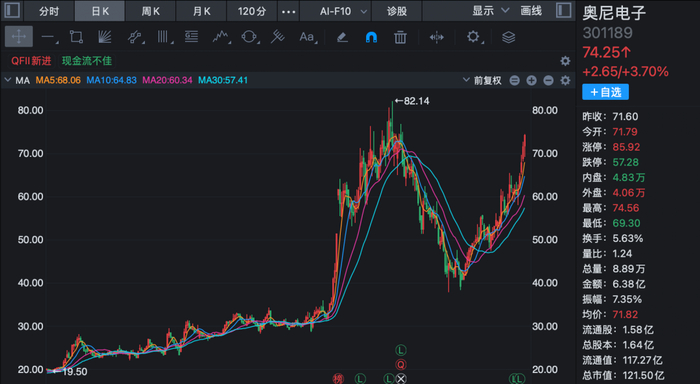Select the circle cycle drawing tool
Image resolution: width=700 pixels, height=384 pixels.
[x=249, y=37]
